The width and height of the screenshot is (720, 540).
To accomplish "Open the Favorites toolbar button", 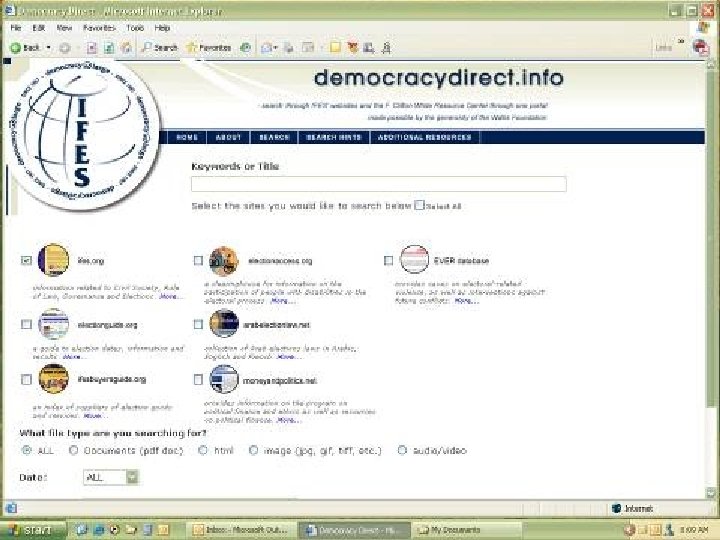I will point(208,48).
